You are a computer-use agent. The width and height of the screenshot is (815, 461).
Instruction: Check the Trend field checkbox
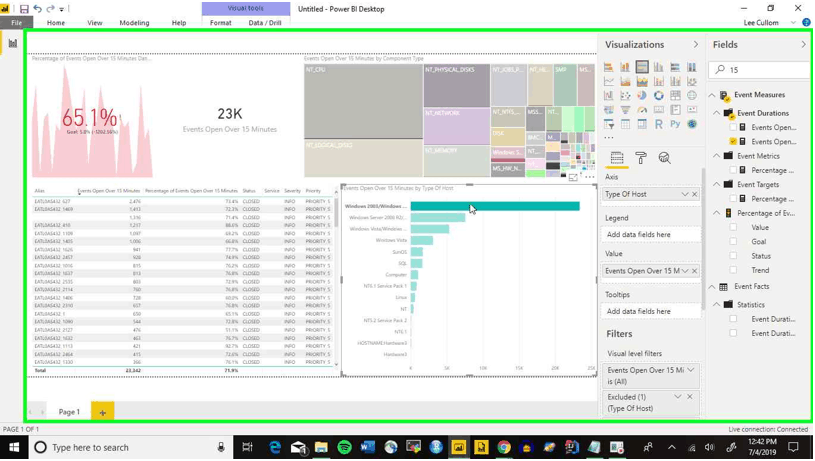(x=733, y=270)
